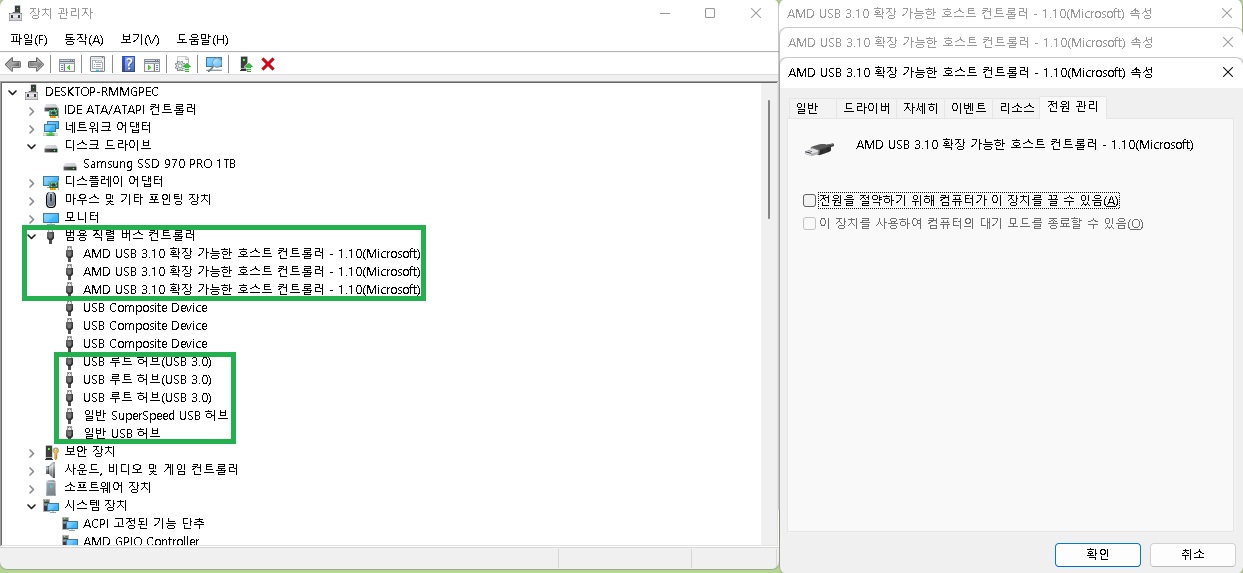Click the computer icon beside DESKTOP-RMMGPEC
1243x573 pixels.
(32, 91)
